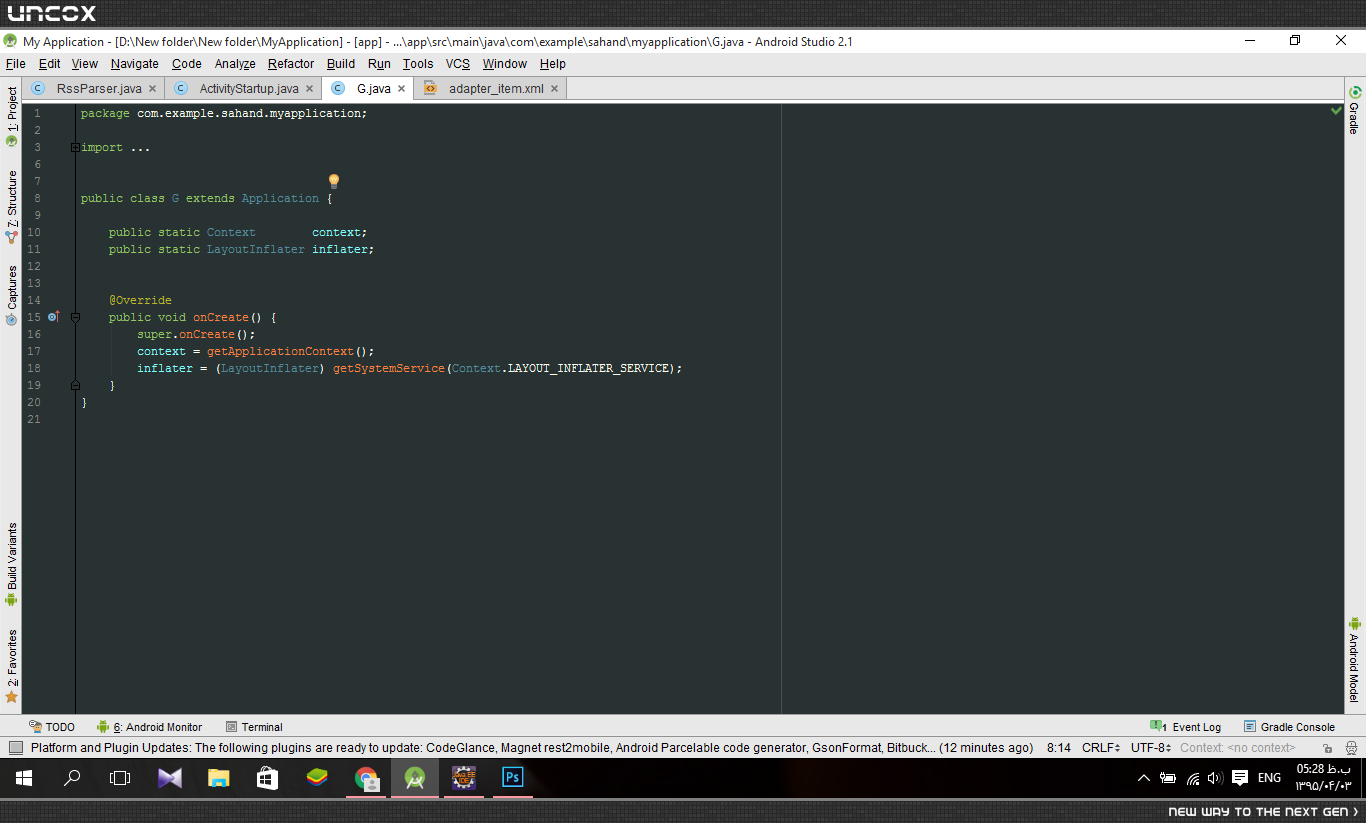
Task: Change UTF-8 file encoding
Action: click(x=1150, y=748)
